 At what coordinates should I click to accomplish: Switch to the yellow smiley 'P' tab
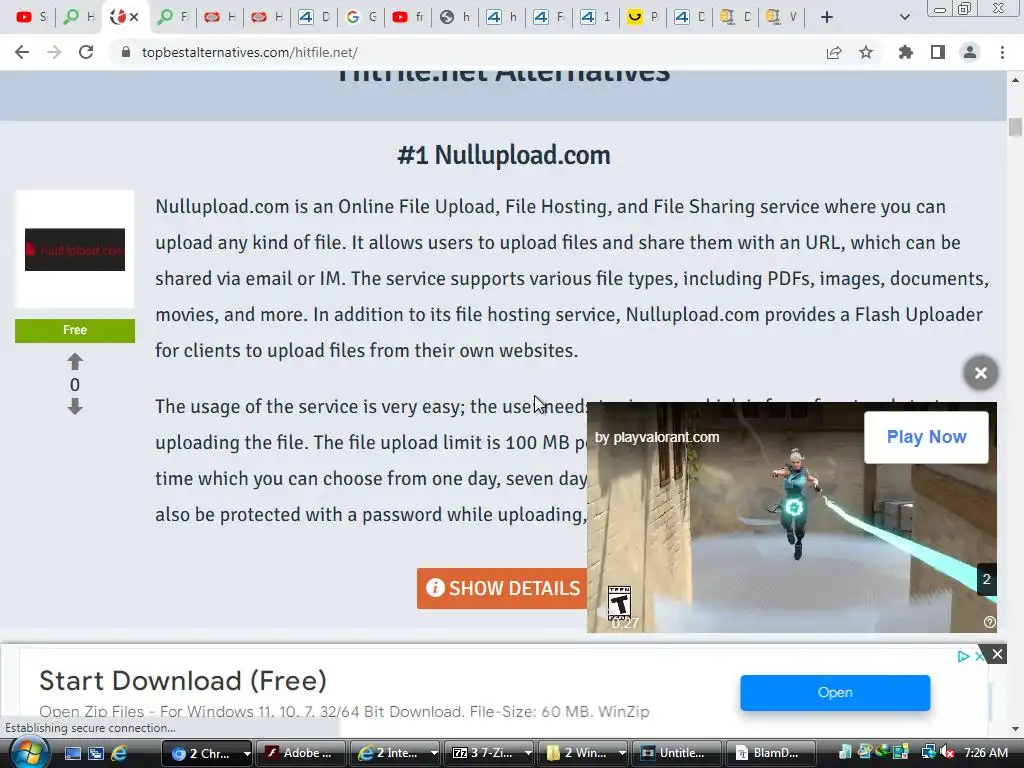point(643,17)
